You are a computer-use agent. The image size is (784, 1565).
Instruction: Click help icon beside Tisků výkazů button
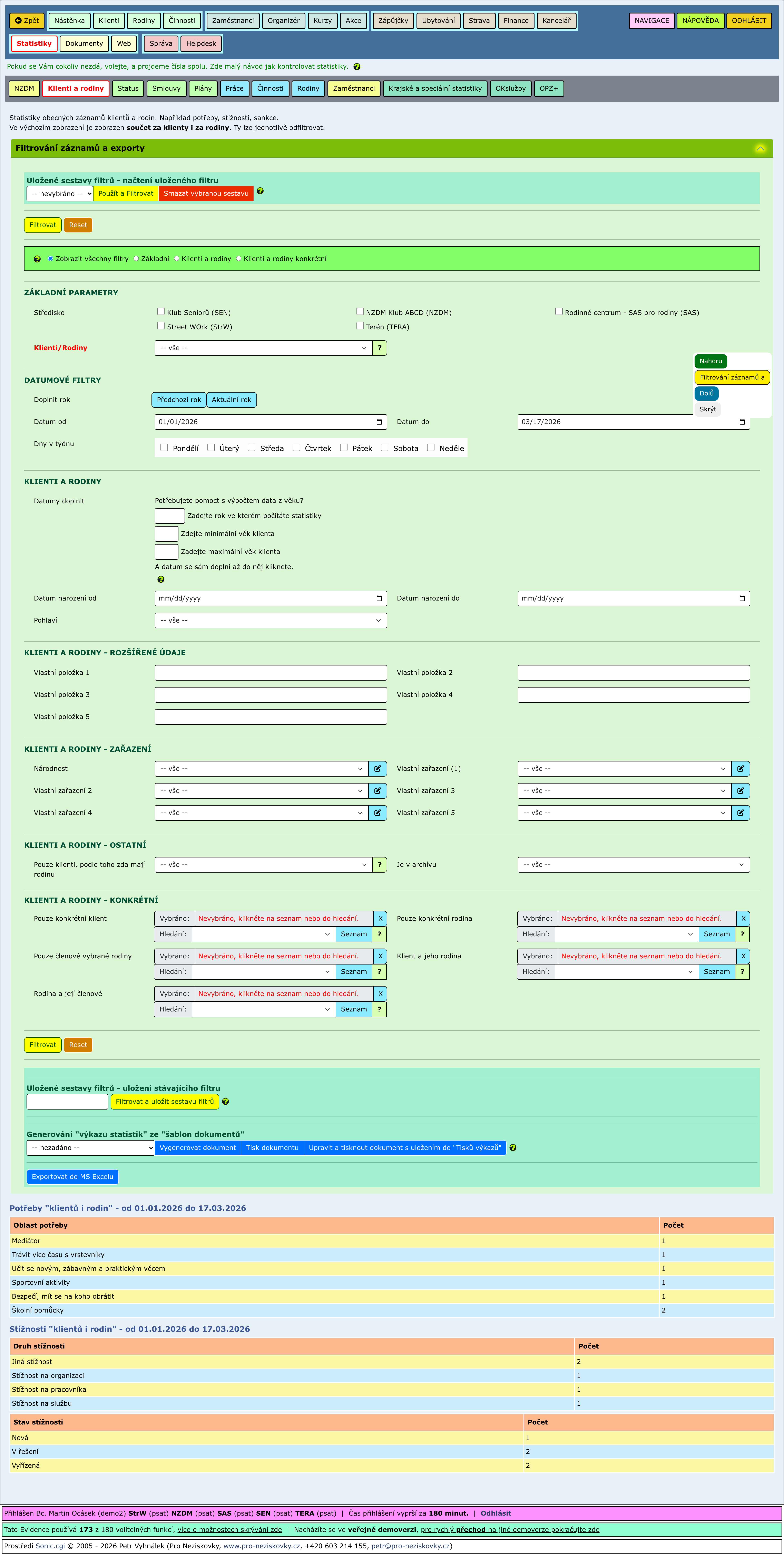click(512, 1148)
